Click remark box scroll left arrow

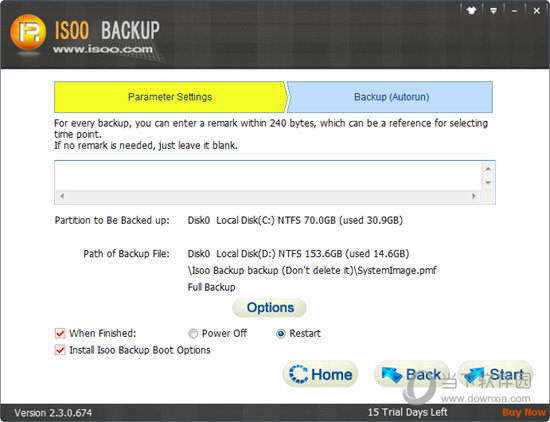tap(62, 196)
